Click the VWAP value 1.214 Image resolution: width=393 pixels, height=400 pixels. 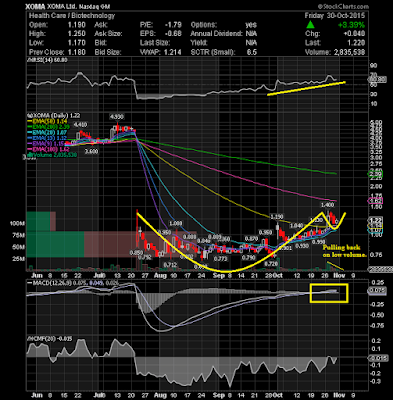pos(173,52)
